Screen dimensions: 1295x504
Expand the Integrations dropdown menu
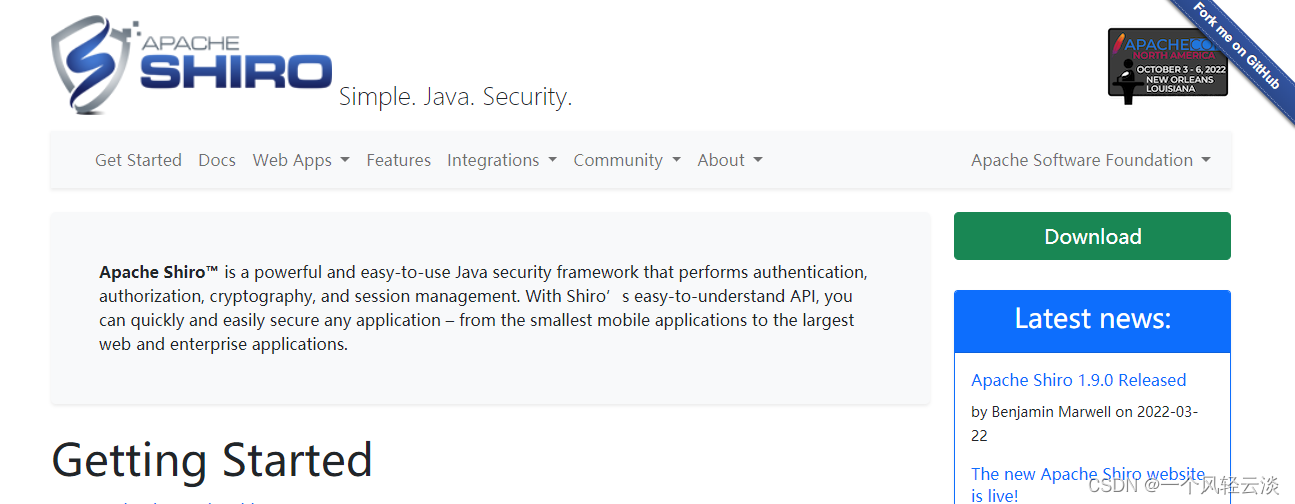point(502,160)
